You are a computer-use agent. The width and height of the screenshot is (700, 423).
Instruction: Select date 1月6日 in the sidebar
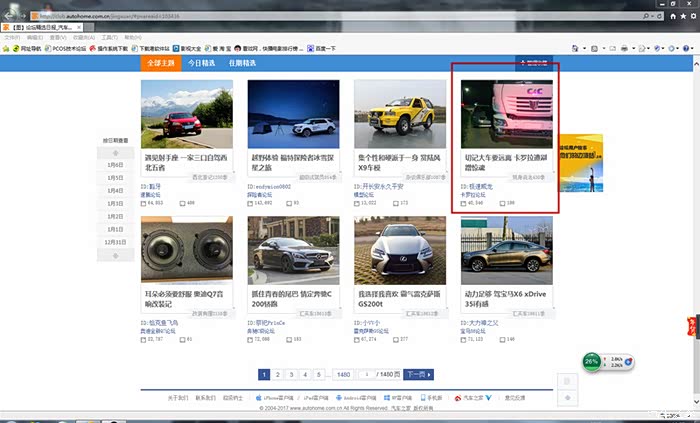115,165
